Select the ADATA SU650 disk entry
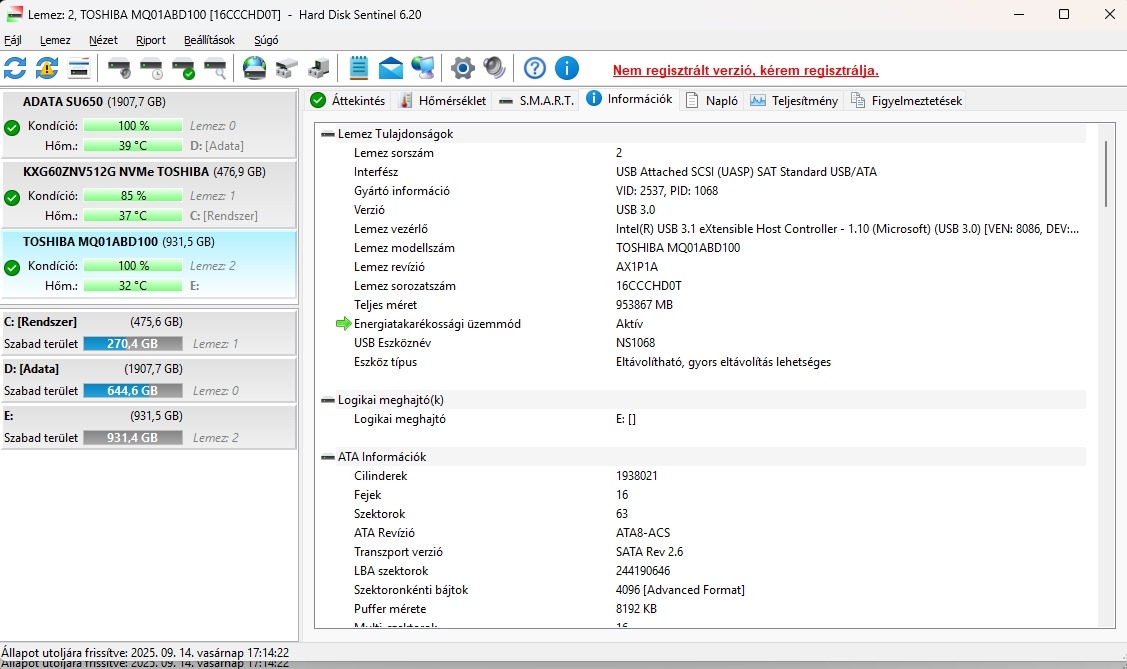The height and width of the screenshot is (669, 1127). click(149, 124)
